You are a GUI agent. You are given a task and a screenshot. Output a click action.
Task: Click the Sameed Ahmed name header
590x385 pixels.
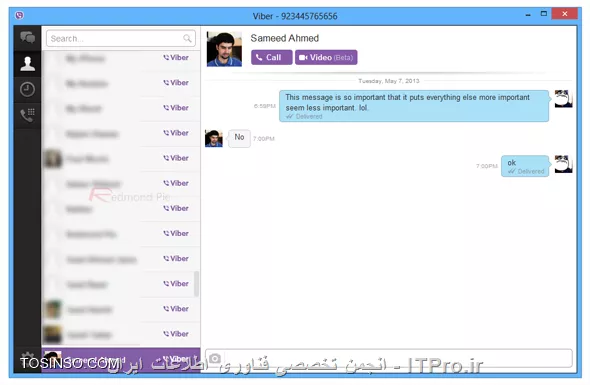[285, 38]
